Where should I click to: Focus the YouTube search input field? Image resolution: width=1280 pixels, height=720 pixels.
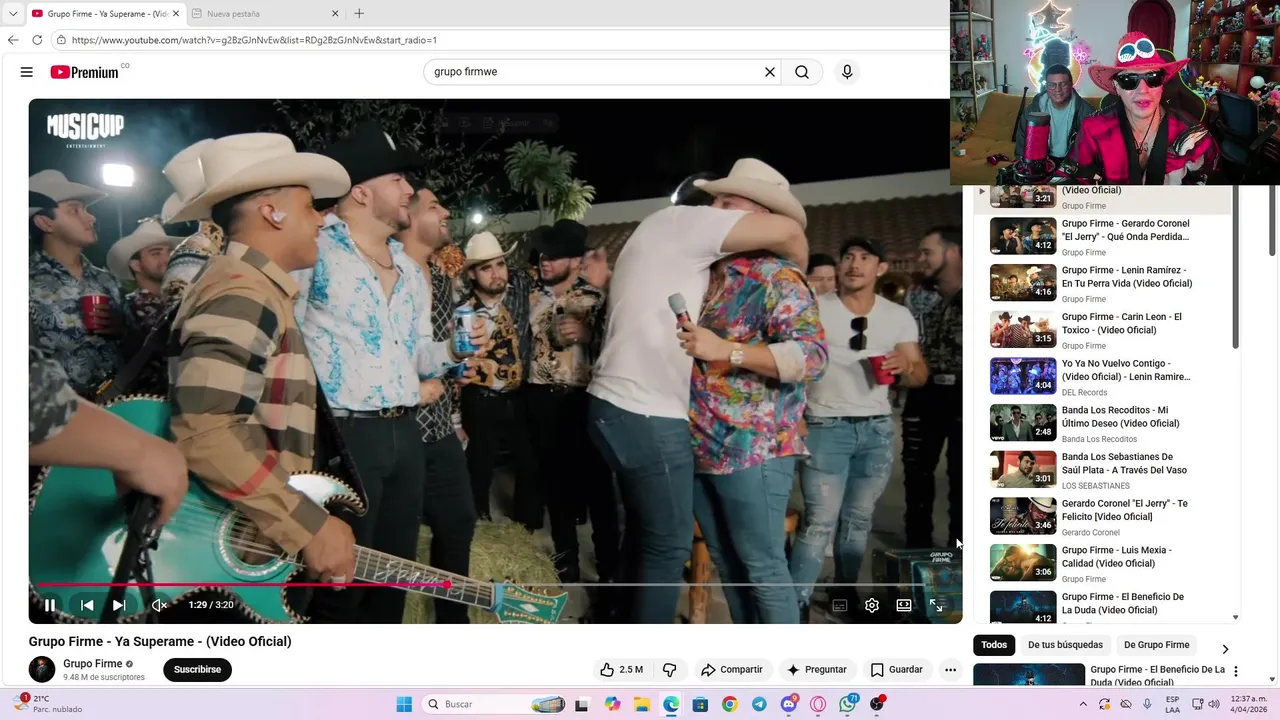(x=595, y=72)
